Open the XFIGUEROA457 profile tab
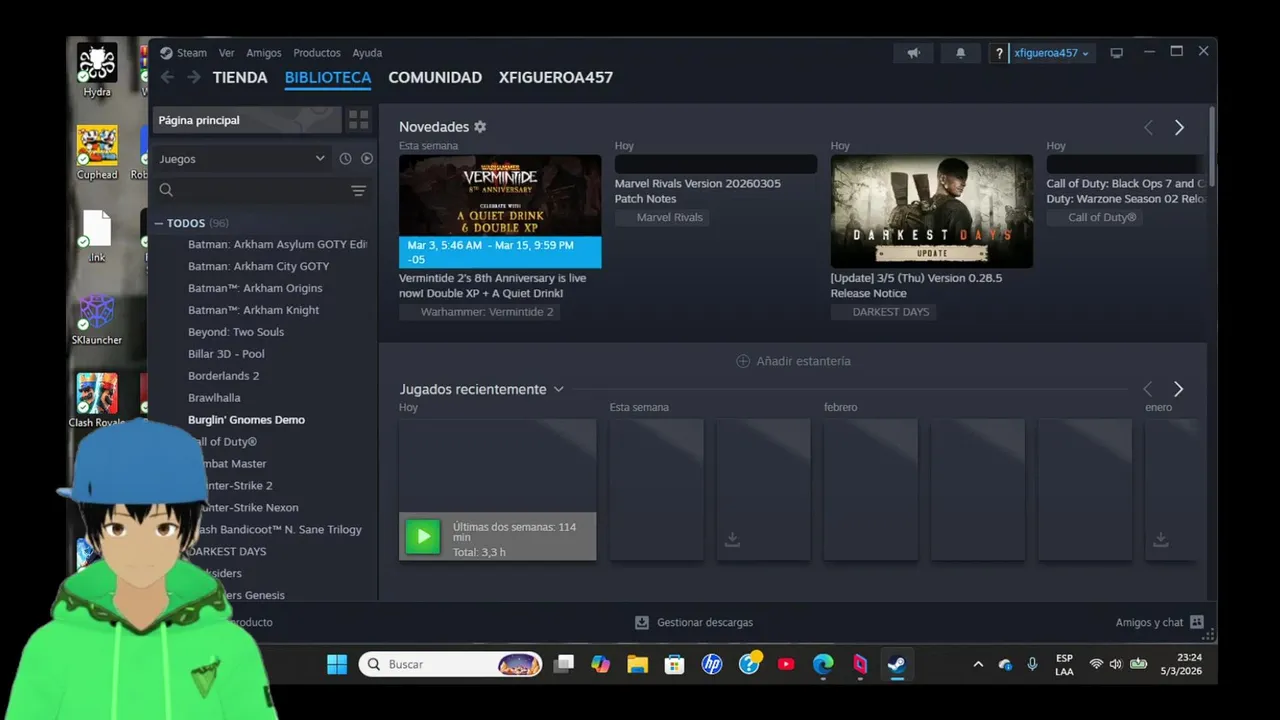 [x=556, y=77]
